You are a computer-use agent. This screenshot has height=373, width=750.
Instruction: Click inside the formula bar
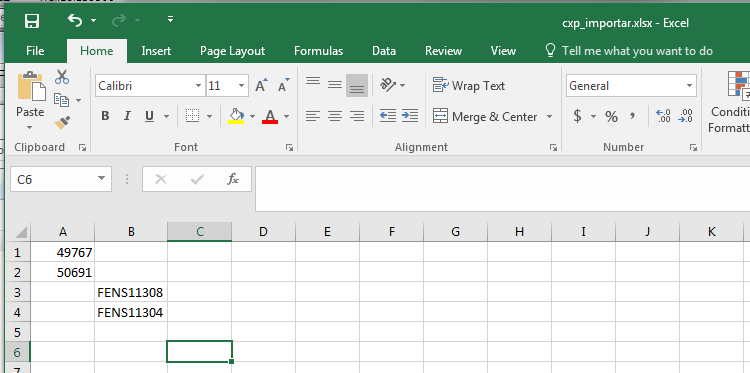point(502,189)
